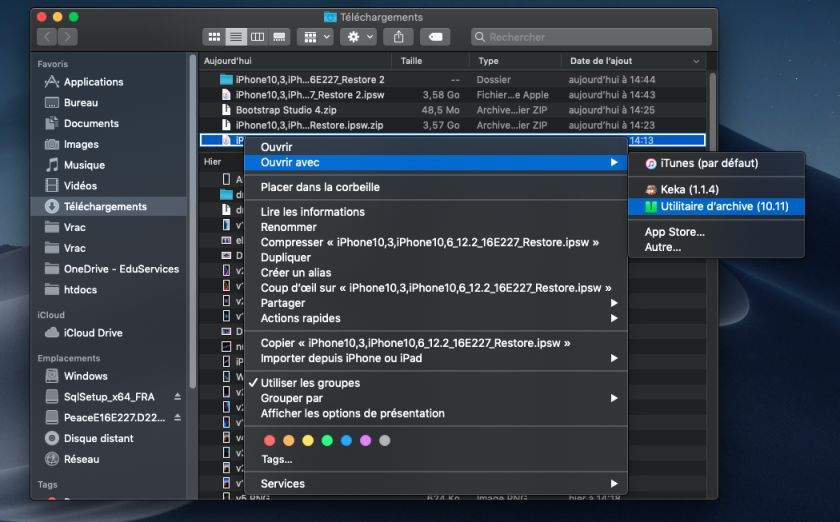Select Téléchargements in the sidebar

coord(109,206)
